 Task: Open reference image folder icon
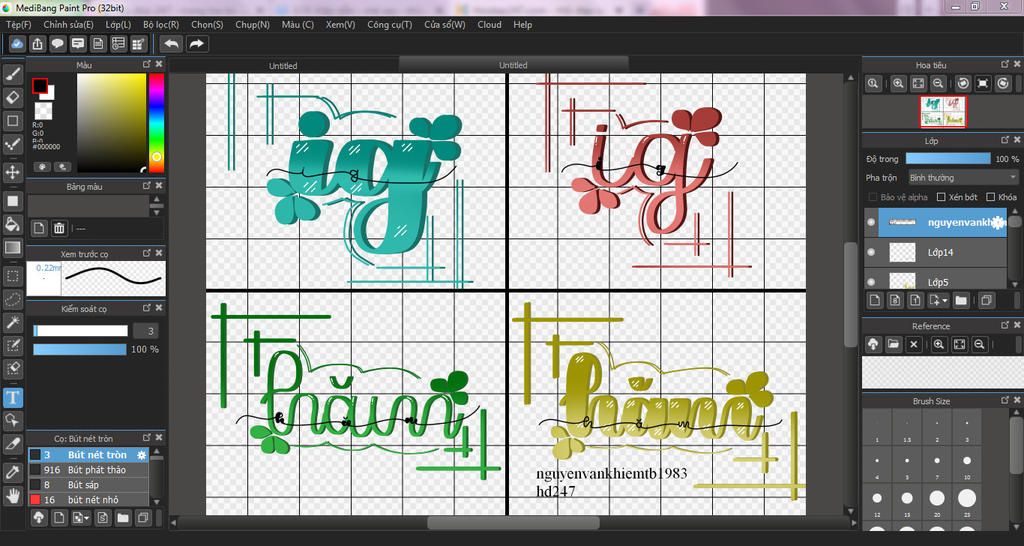893,344
